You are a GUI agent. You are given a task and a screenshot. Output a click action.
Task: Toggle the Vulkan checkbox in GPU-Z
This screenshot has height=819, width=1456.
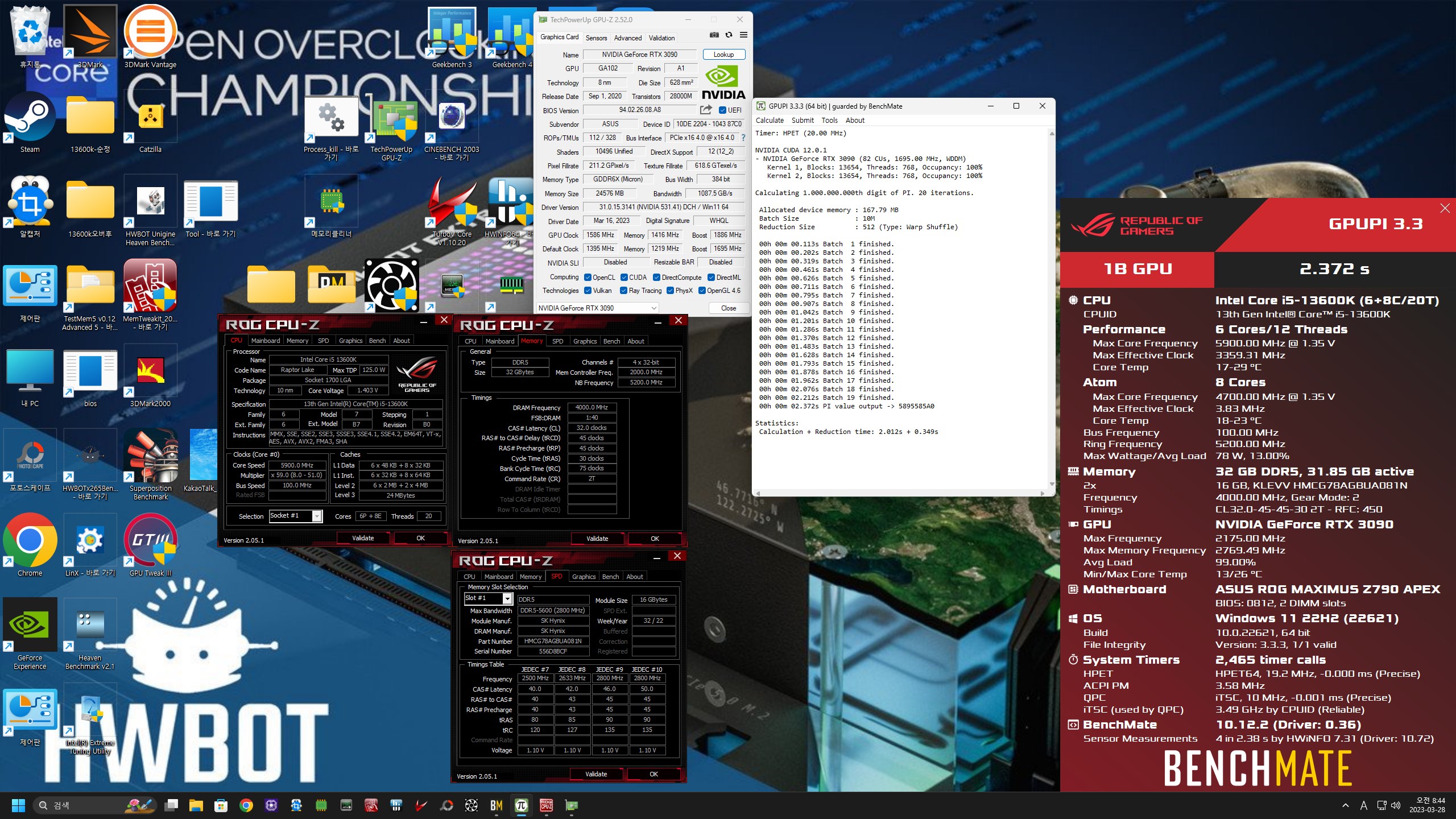point(588,291)
